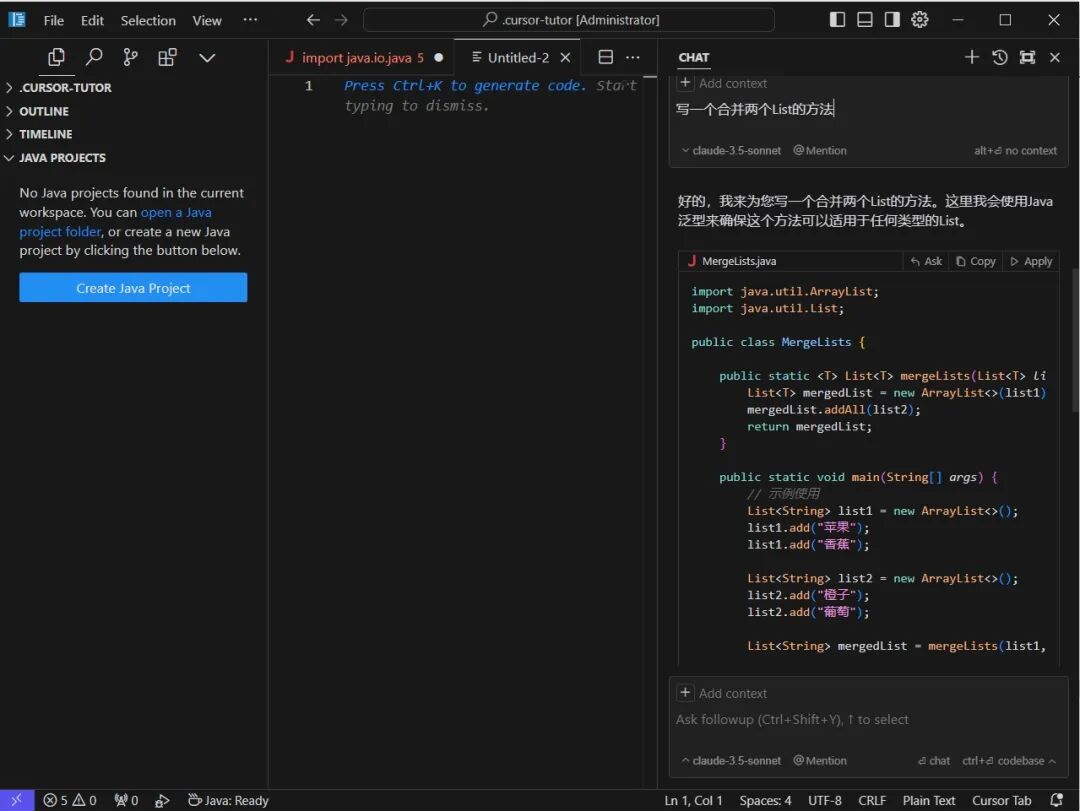This screenshot has height=811, width=1080.
Task: Start a new chat with plus icon
Action: [x=971, y=57]
